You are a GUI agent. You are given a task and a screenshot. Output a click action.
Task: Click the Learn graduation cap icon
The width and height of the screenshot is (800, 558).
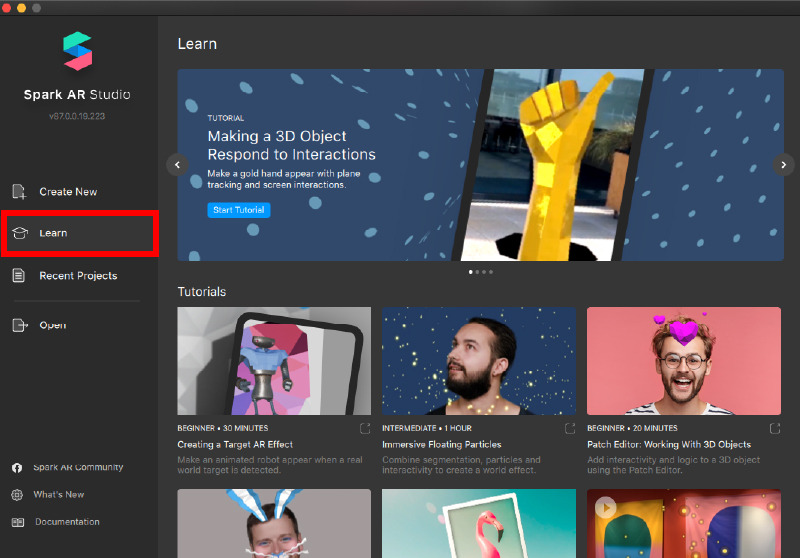[x=19, y=233]
